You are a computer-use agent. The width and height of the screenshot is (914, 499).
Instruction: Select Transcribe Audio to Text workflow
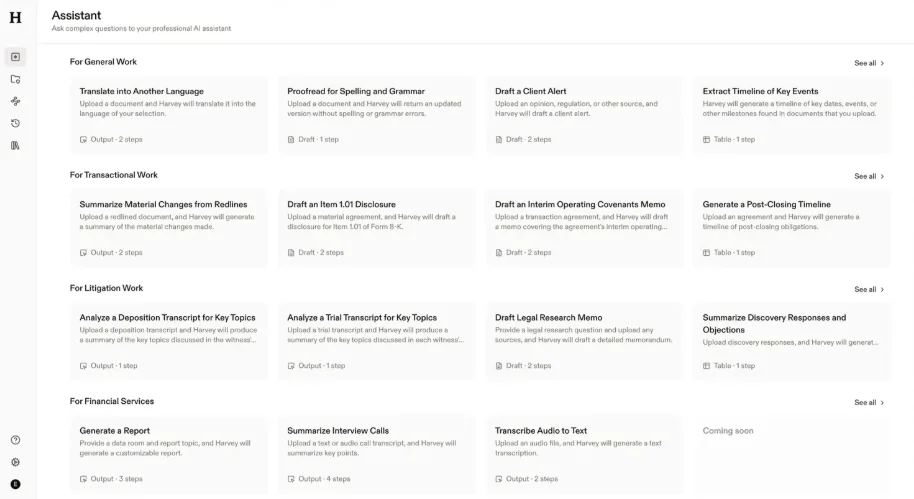(x=584, y=455)
